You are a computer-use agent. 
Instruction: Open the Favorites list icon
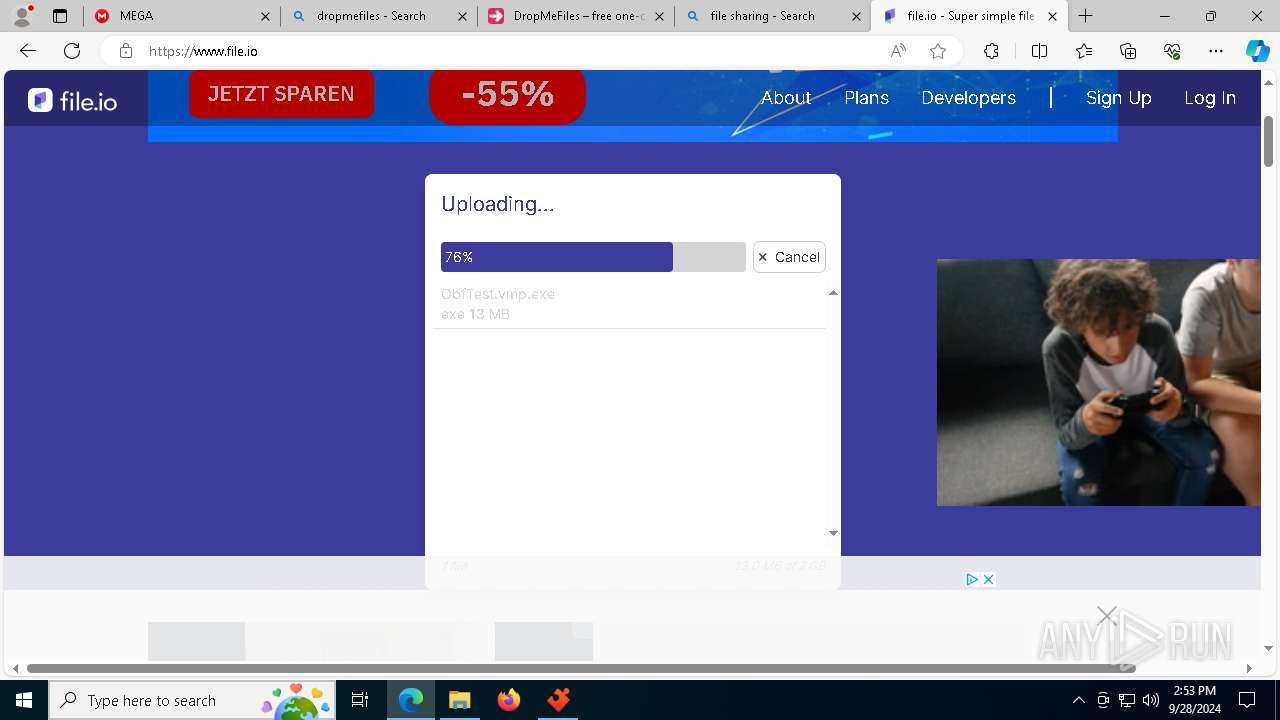pyautogui.click(x=1084, y=51)
